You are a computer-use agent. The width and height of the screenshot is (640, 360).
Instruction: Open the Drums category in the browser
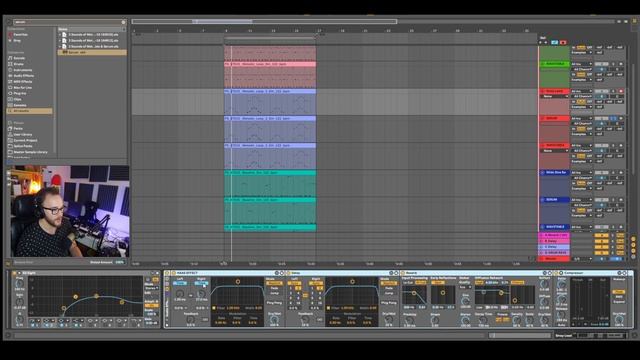coord(19,64)
